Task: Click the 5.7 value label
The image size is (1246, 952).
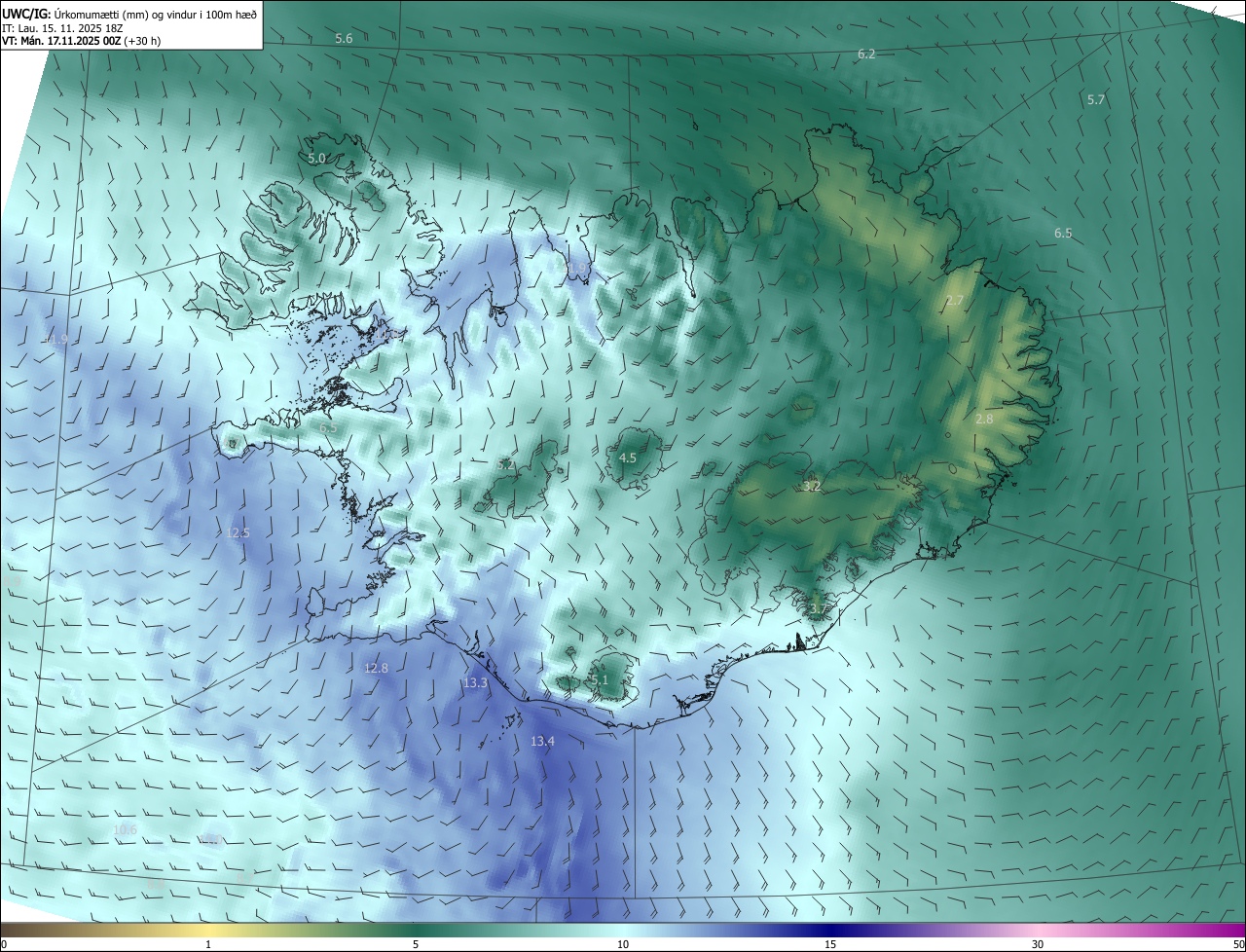Action: pyautogui.click(x=1096, y=100)
